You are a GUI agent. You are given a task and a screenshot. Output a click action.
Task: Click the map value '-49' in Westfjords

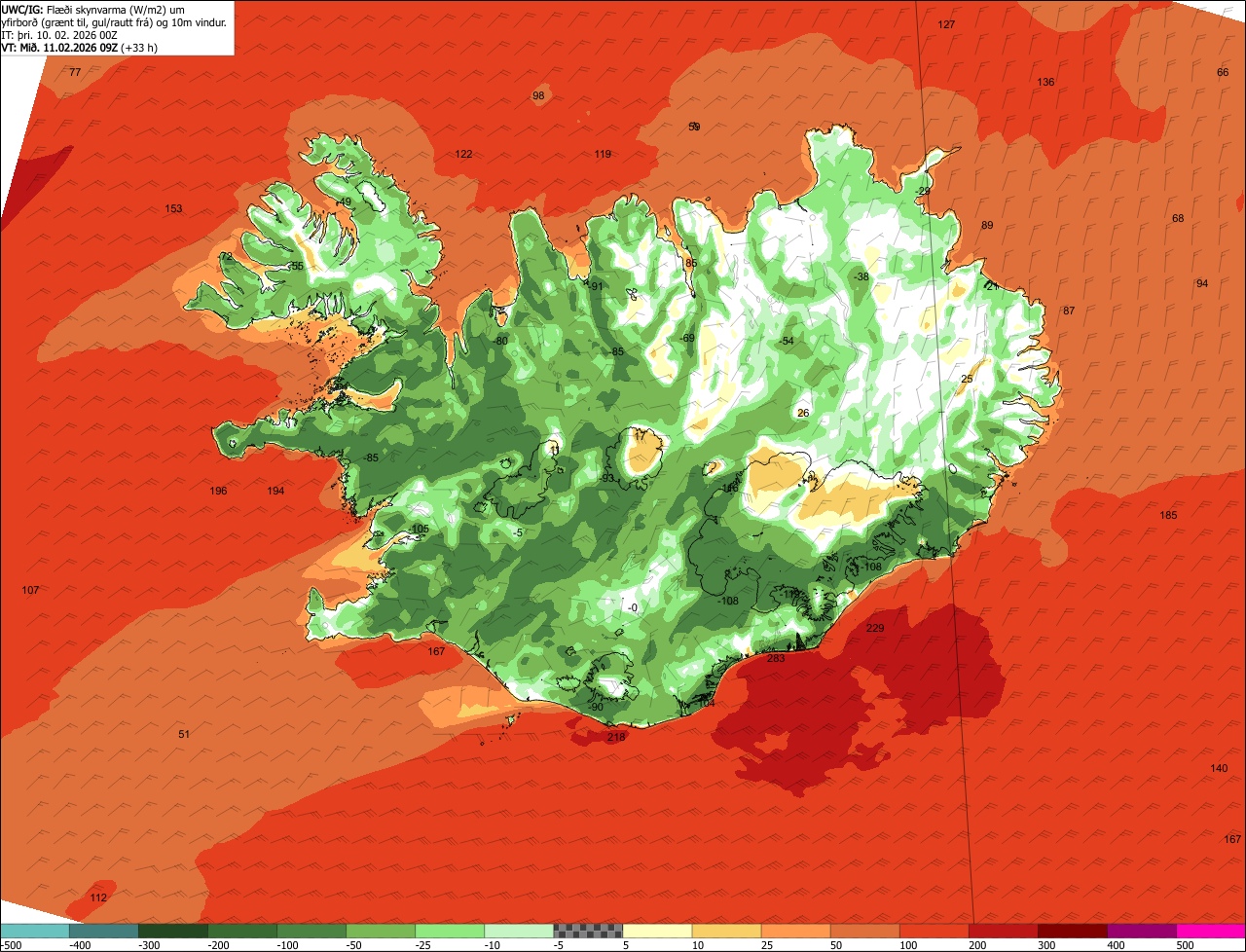point(344,202)
